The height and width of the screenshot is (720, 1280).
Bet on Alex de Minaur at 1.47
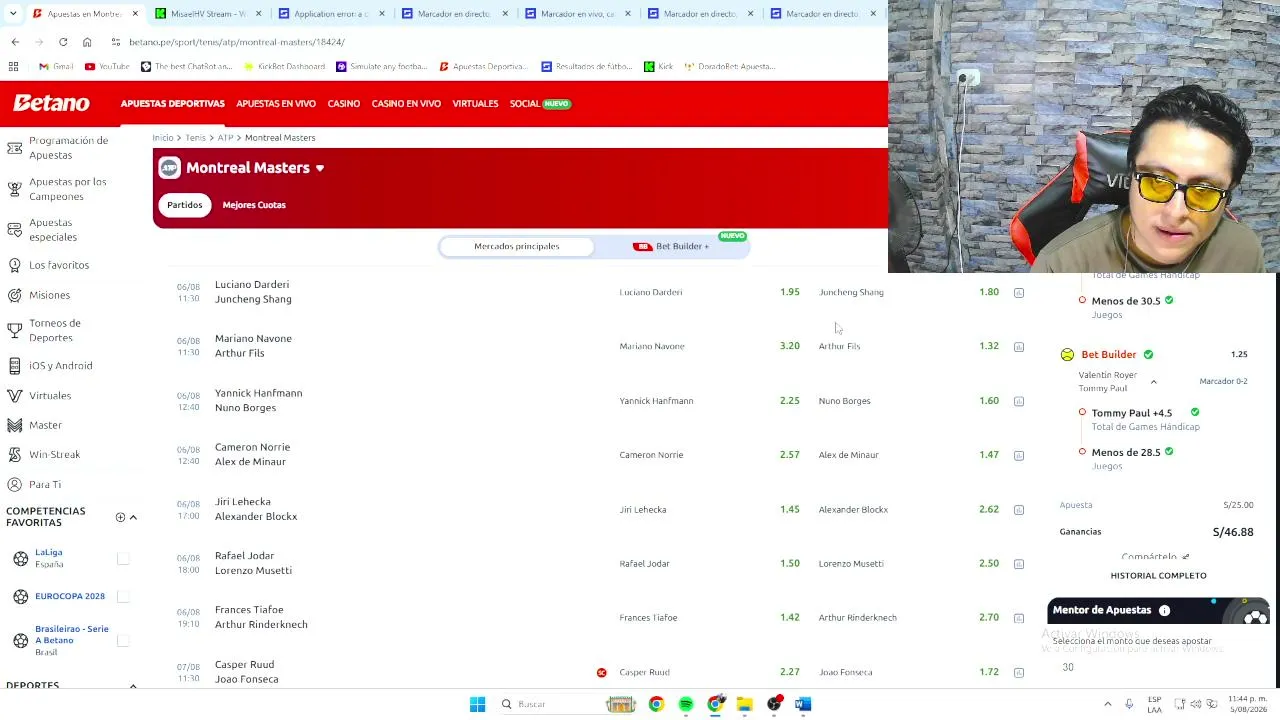pos(989,455)
